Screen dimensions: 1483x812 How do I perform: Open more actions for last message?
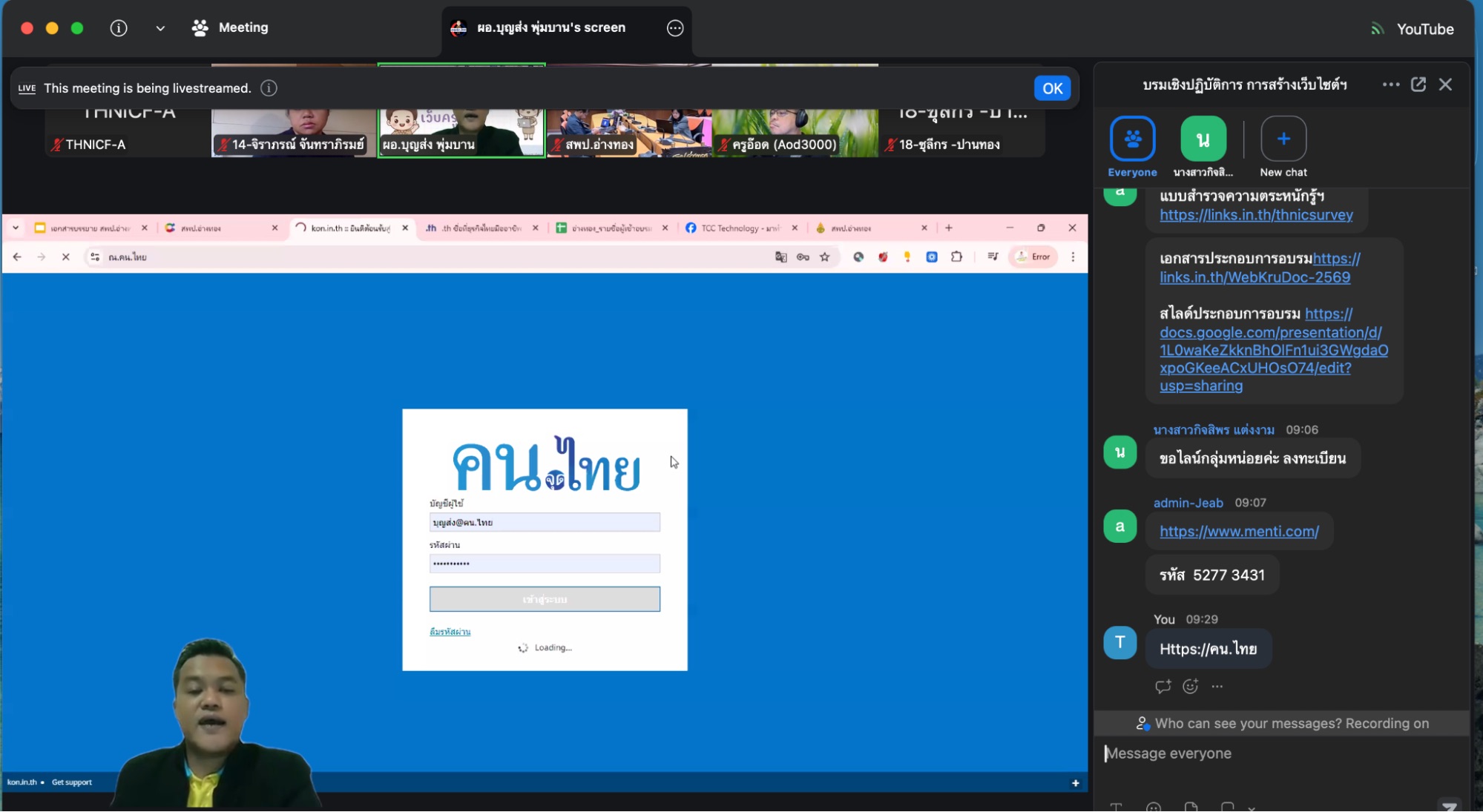[1217, 687]
